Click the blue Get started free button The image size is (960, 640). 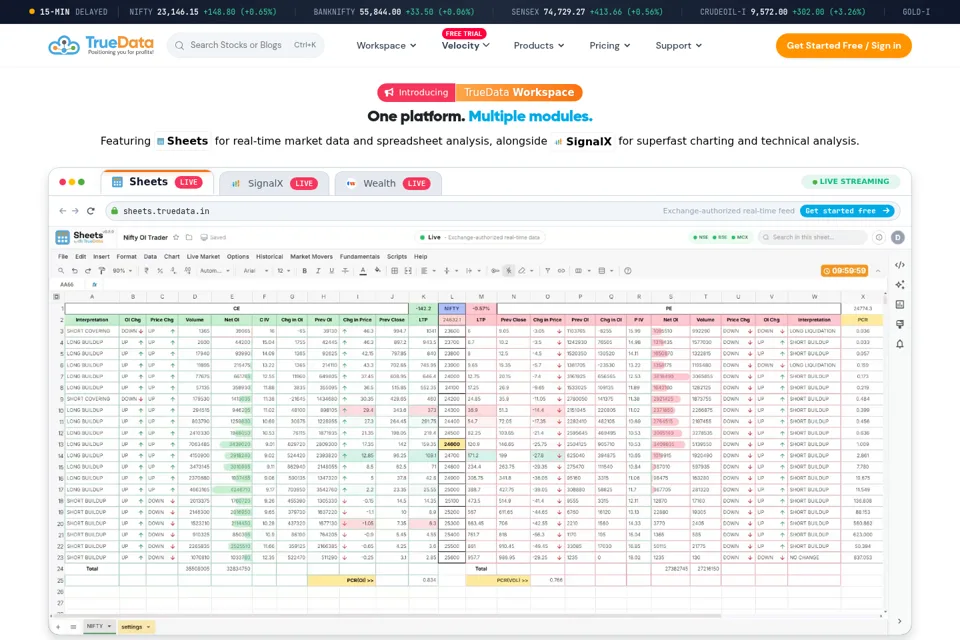(847, 211)
